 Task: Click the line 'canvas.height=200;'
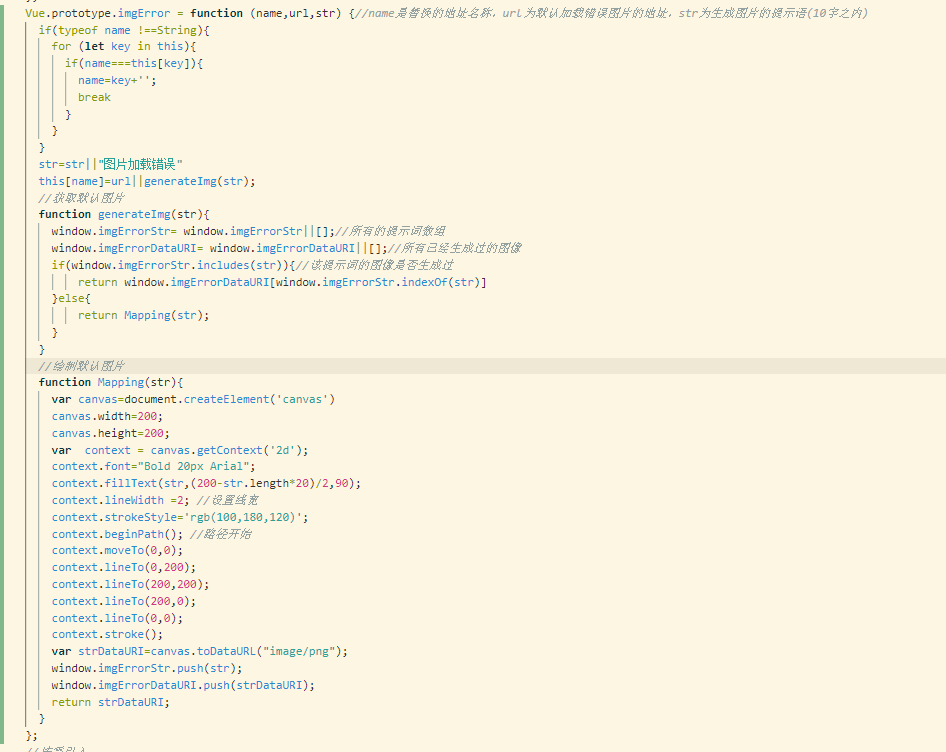pyautogui.click(x=110, y=433)
